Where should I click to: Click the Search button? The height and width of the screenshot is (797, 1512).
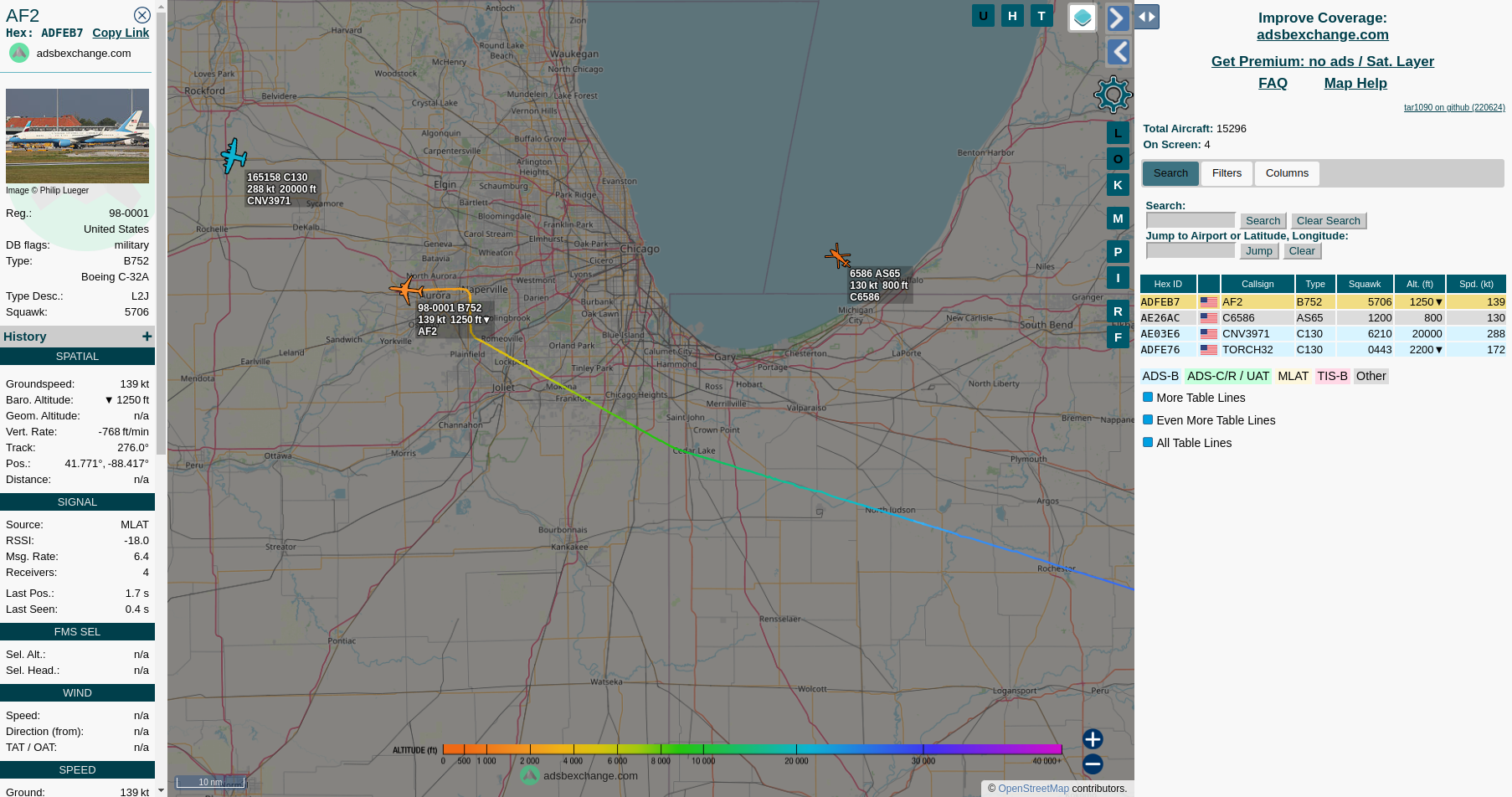point(1263,220)
